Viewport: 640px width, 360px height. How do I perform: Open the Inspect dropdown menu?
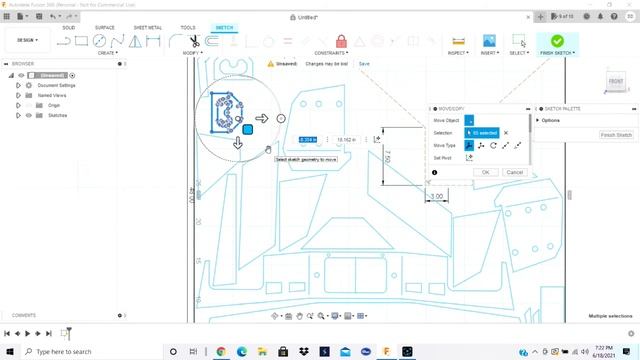point(458,53)
